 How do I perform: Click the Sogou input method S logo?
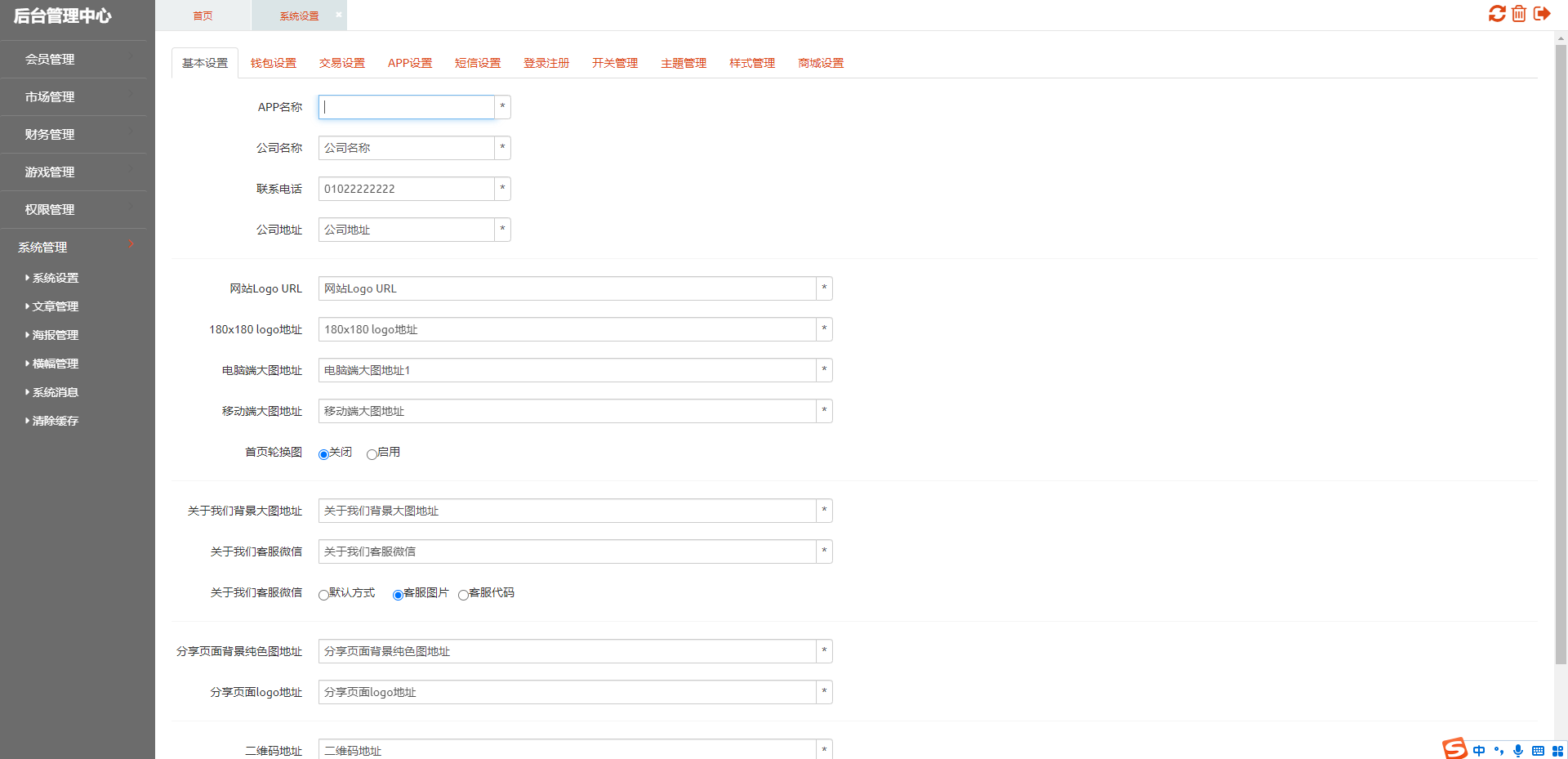1454,748
